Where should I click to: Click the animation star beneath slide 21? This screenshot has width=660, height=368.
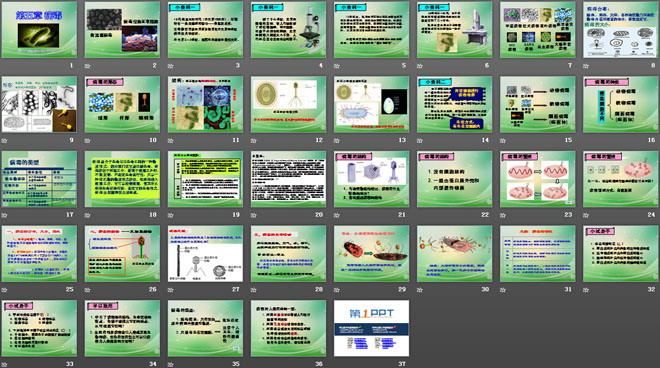tap(337, 215)
